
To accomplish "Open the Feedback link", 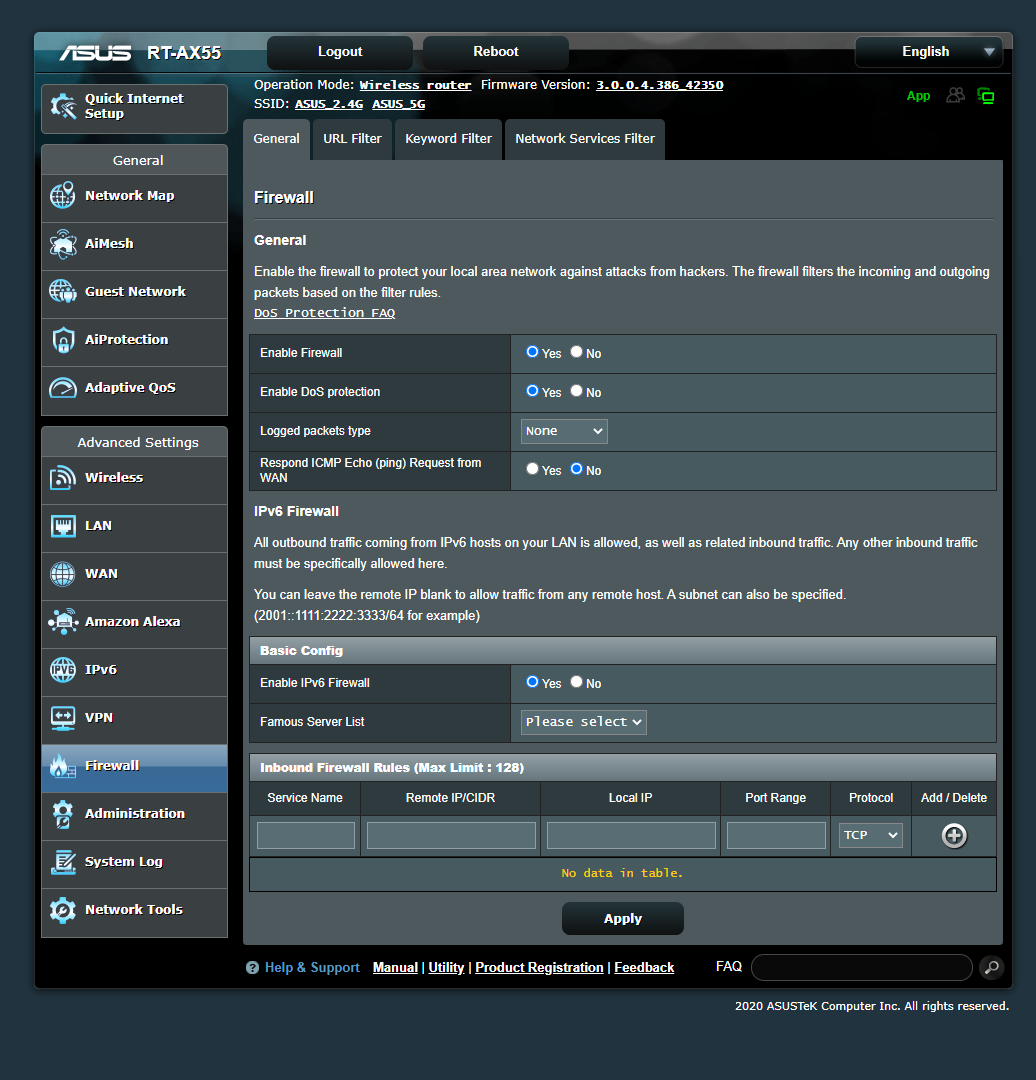I will pyautogui.click(x=644, y=968).
